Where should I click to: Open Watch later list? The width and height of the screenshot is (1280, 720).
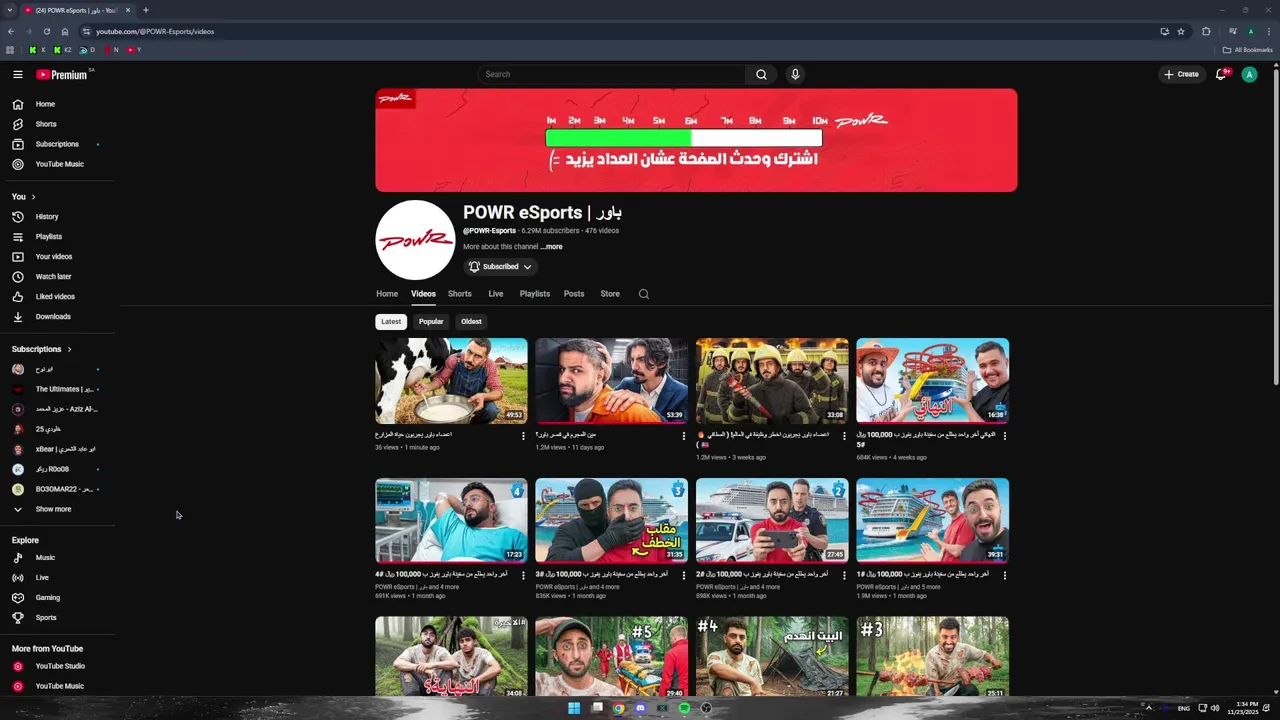(x=57, y=277)
